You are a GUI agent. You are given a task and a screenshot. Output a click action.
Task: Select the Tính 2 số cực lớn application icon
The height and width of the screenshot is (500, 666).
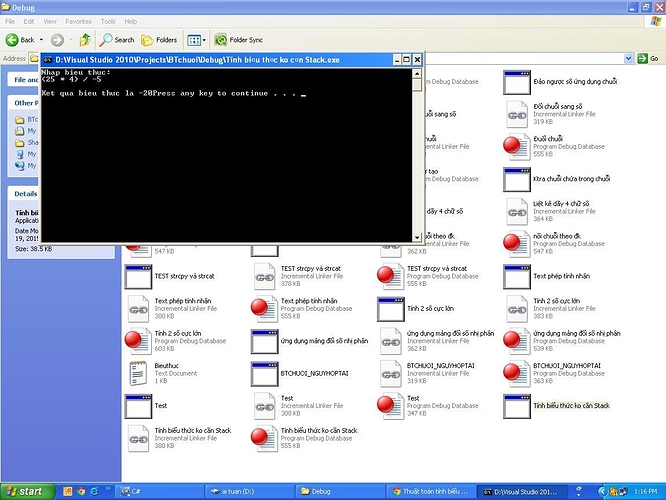click(x=391, y=309)
